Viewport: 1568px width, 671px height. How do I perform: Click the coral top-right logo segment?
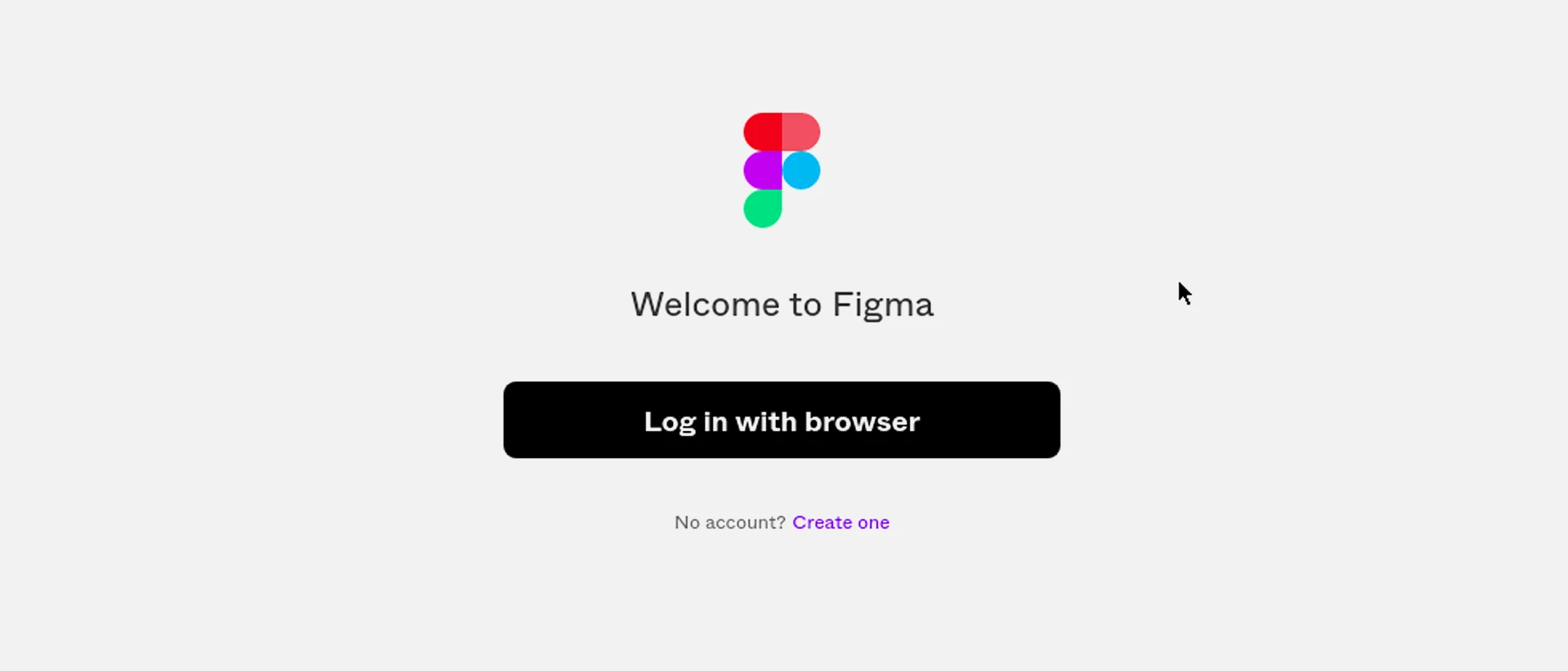click(801, 131)
